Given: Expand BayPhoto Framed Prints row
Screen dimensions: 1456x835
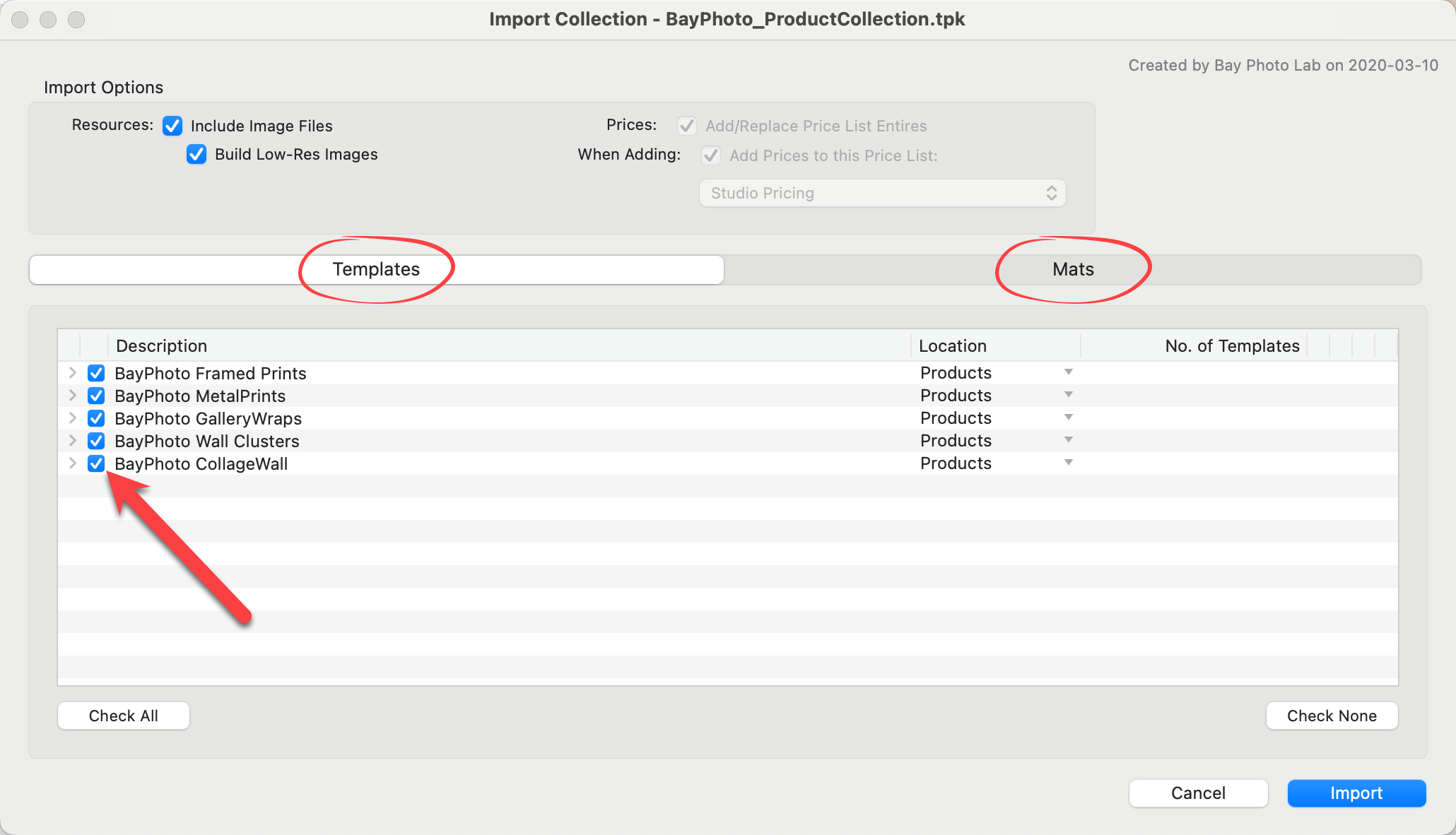Looking at the screenshot, I should click(72, 372).
